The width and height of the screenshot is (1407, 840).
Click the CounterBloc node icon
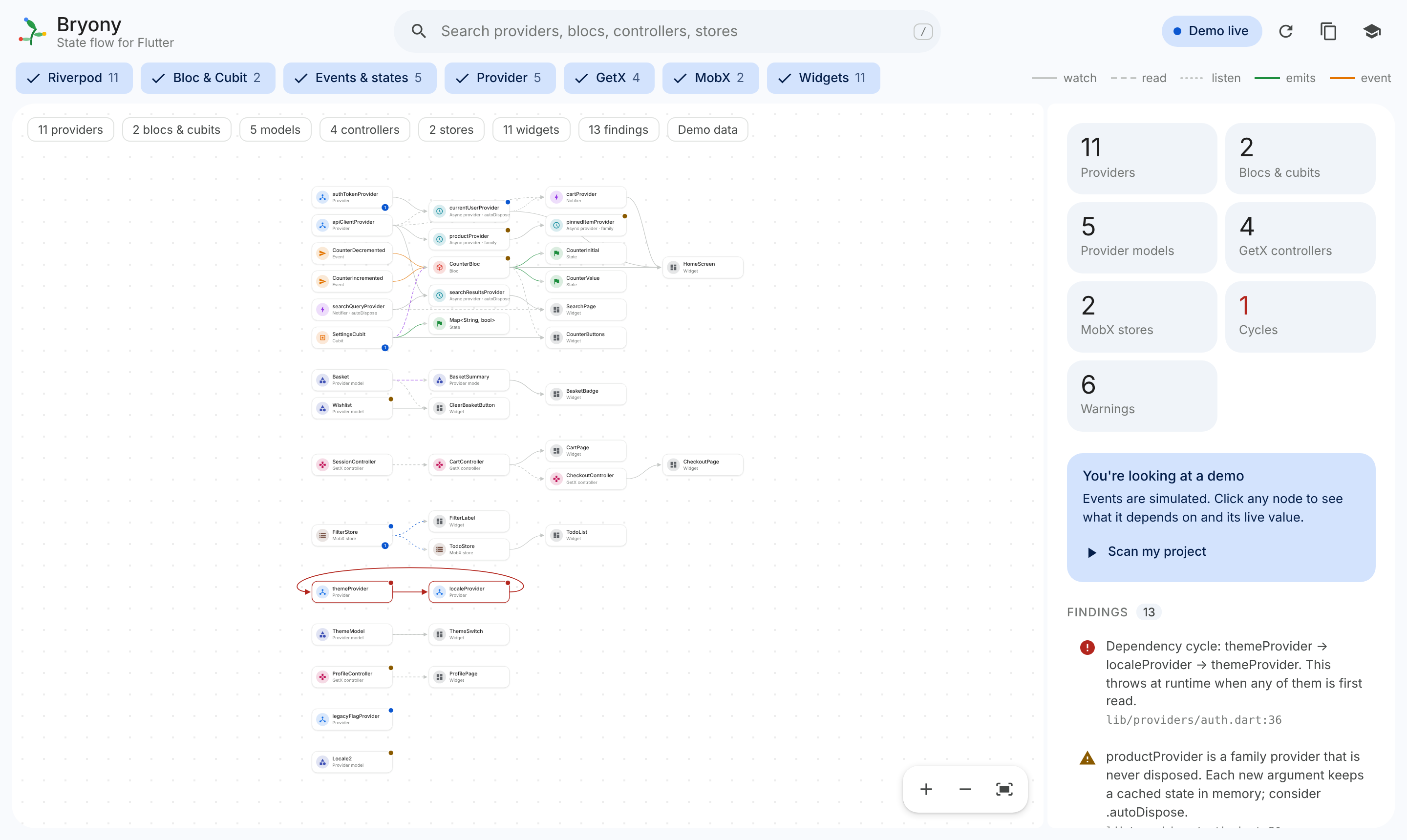pyautogui.click(x=439, y=267)
